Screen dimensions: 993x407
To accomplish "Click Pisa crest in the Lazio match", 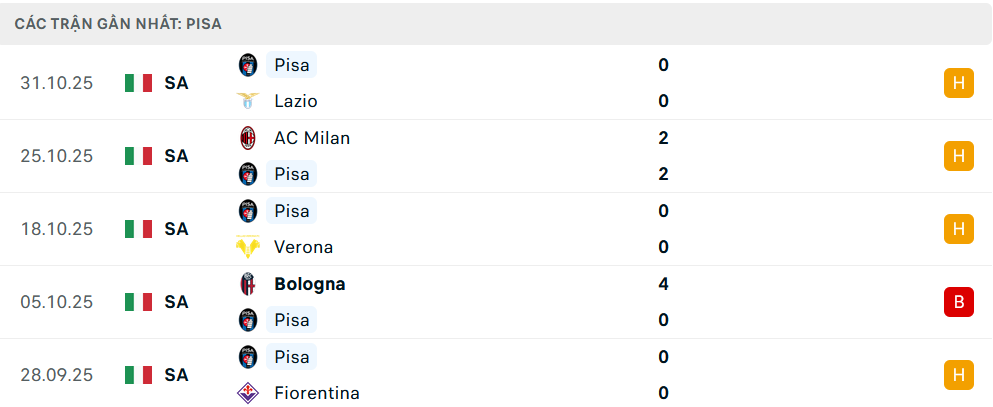I will click(x=247, y=65).
